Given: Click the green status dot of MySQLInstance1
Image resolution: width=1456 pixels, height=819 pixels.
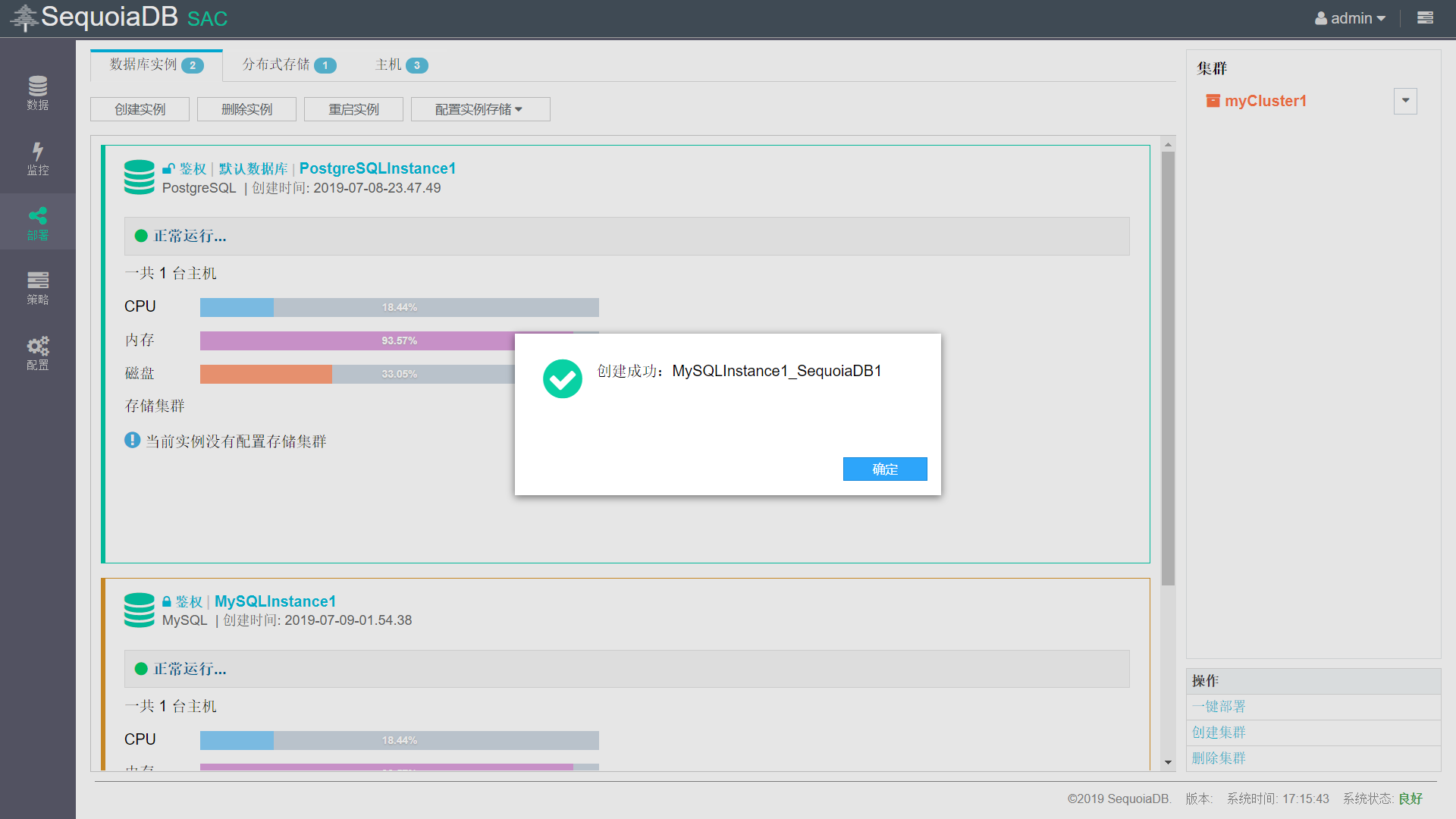Looking at the screenshot, I should pos(141,669).
